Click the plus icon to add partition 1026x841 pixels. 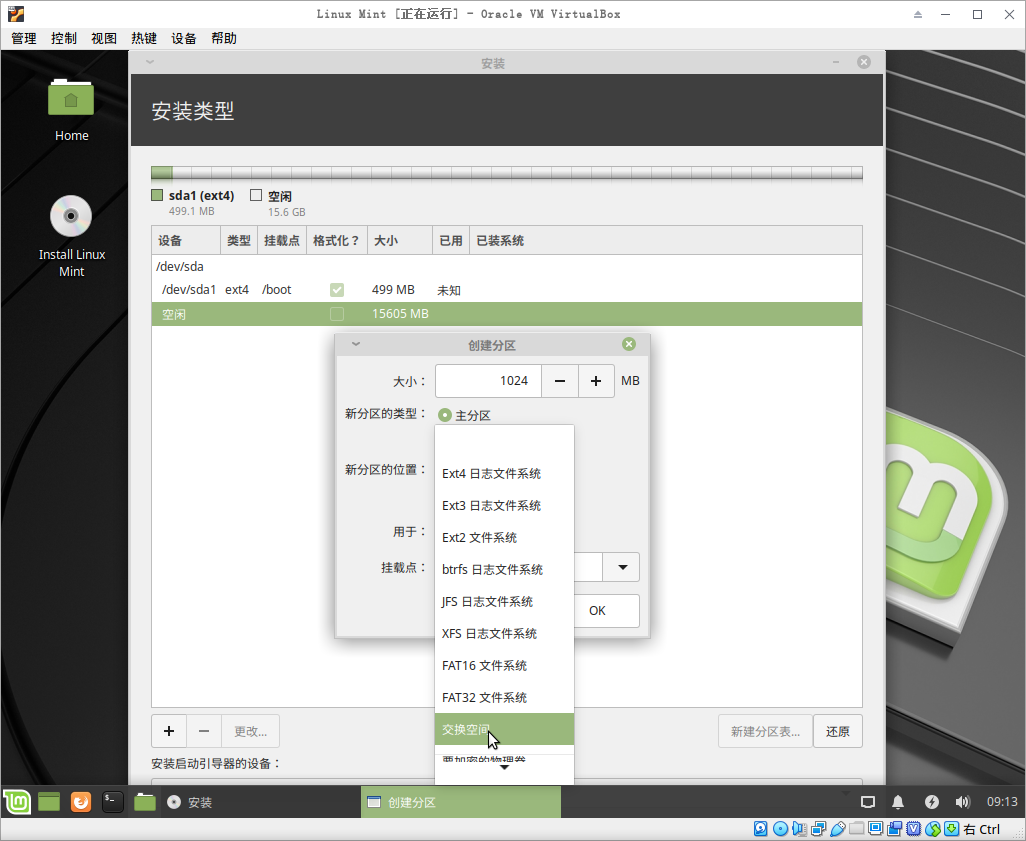pyautogui.click(x=169, y=731)
